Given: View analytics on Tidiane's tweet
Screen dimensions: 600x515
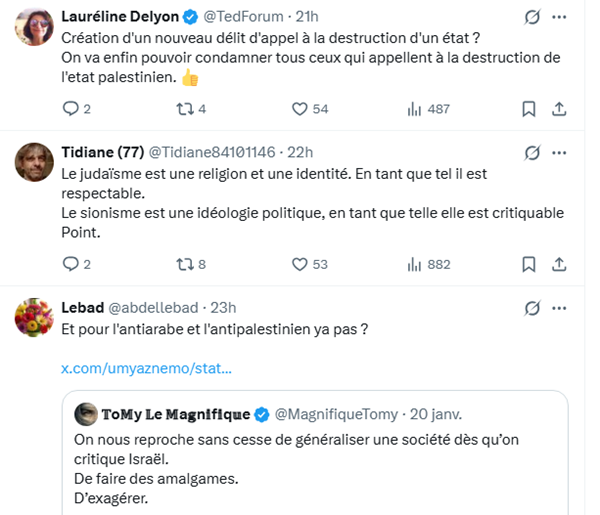Looking at the screenshot, I should 413,264.
